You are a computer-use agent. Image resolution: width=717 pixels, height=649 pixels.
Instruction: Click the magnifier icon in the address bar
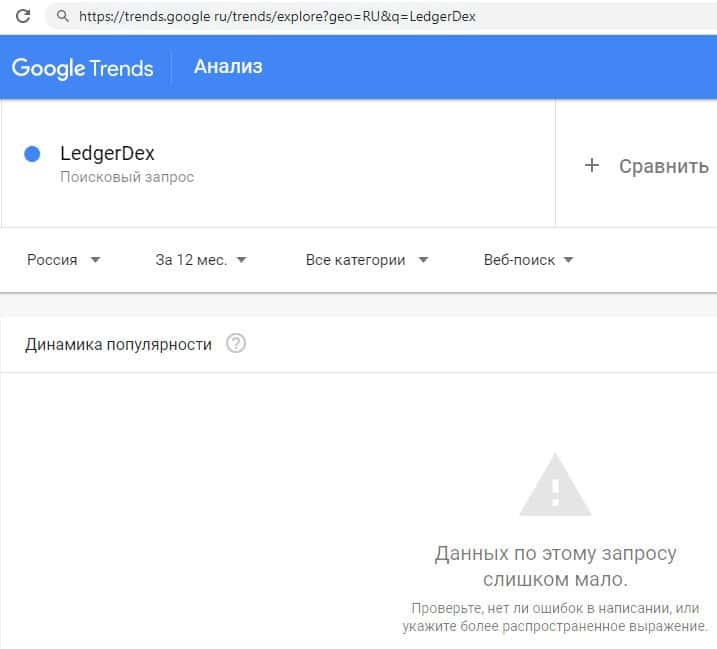(x=63, y=16)
